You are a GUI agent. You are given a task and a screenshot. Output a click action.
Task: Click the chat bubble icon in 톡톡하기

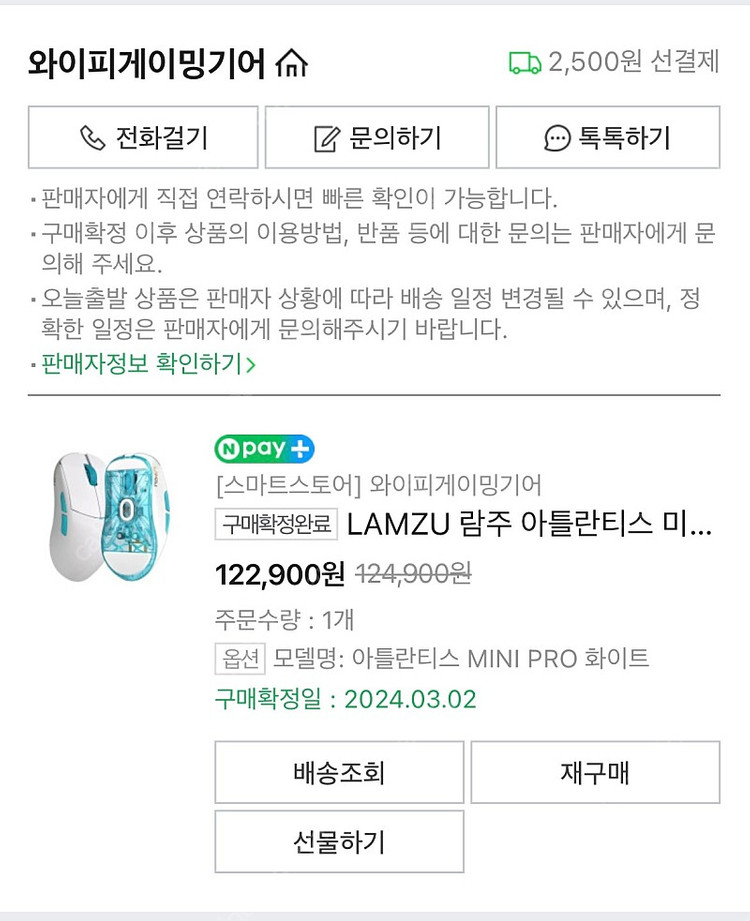point(557,138)
